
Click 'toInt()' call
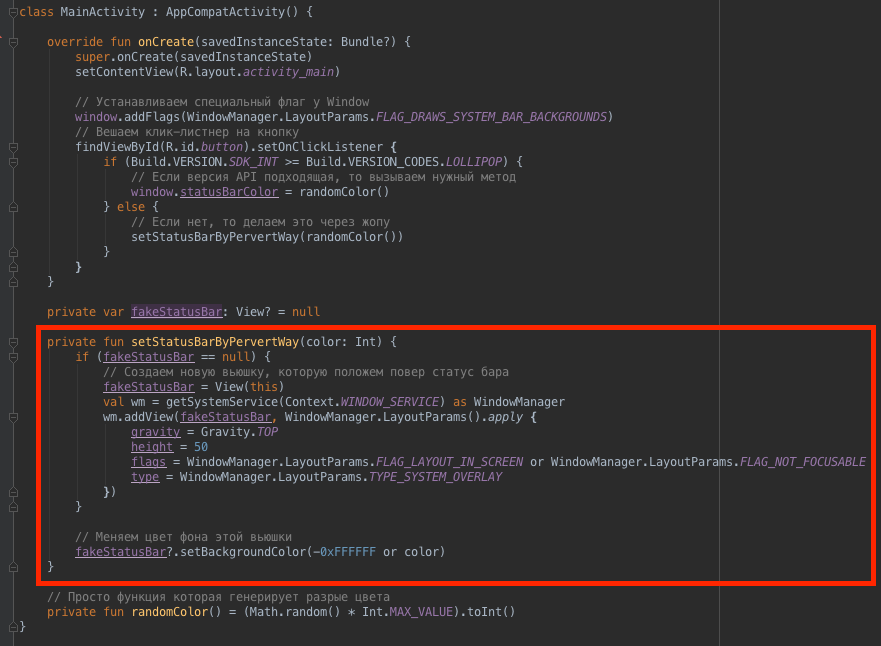pyautogui.click(x=491, y=612)
